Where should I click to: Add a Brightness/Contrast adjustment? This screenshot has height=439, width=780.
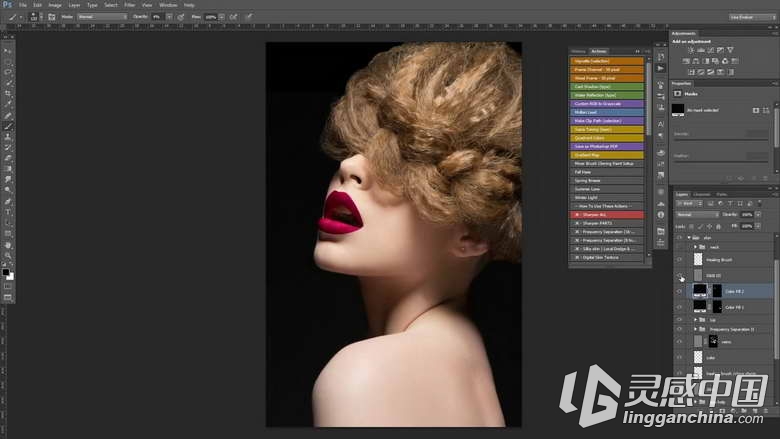[691, 50]
